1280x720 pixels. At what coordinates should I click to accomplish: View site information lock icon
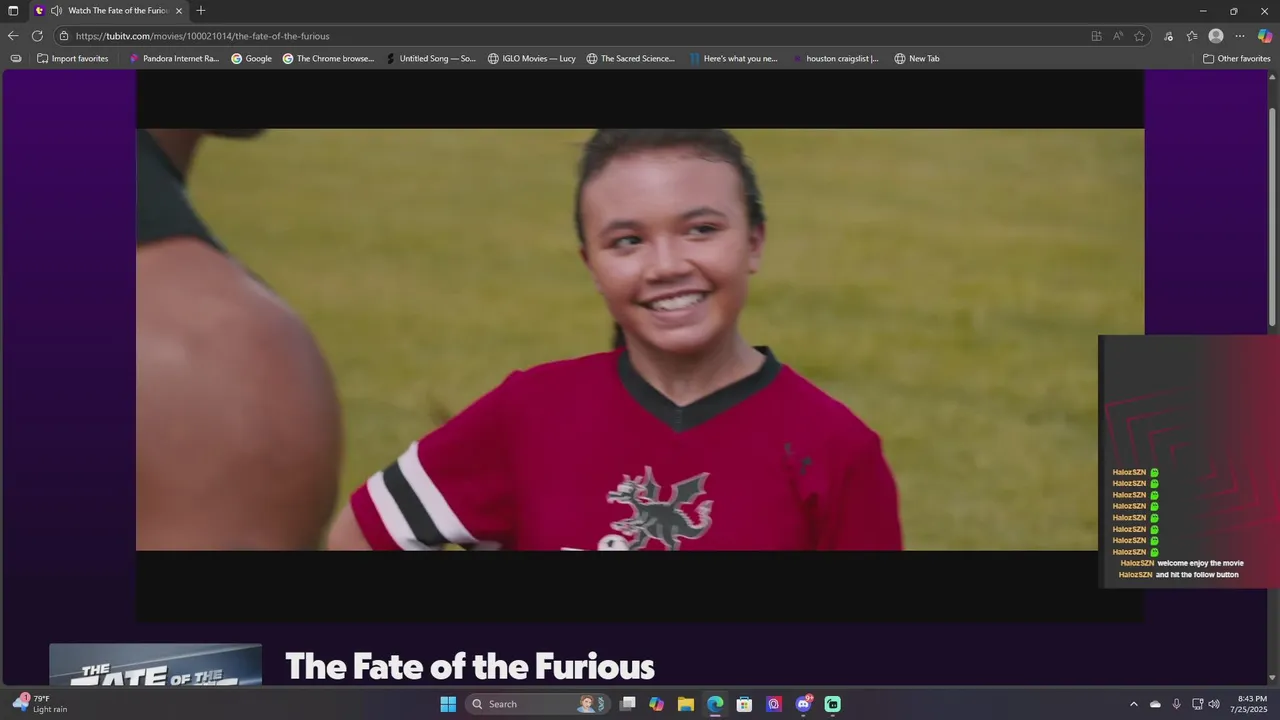click(64, 36)
